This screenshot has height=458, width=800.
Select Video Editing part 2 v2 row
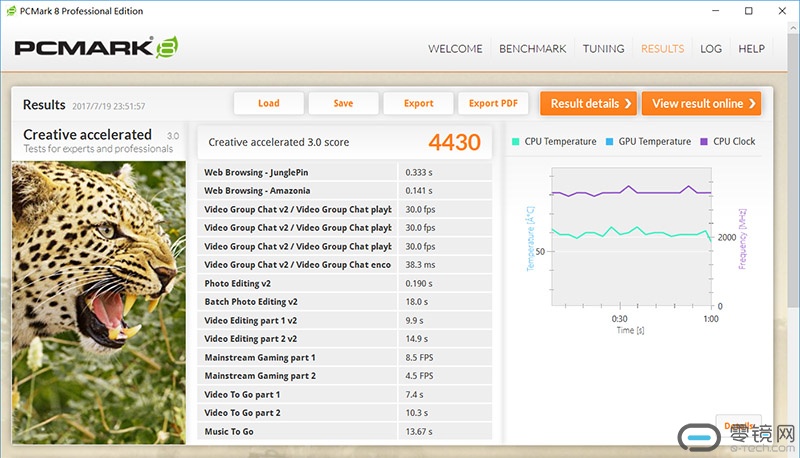[344, 339]
